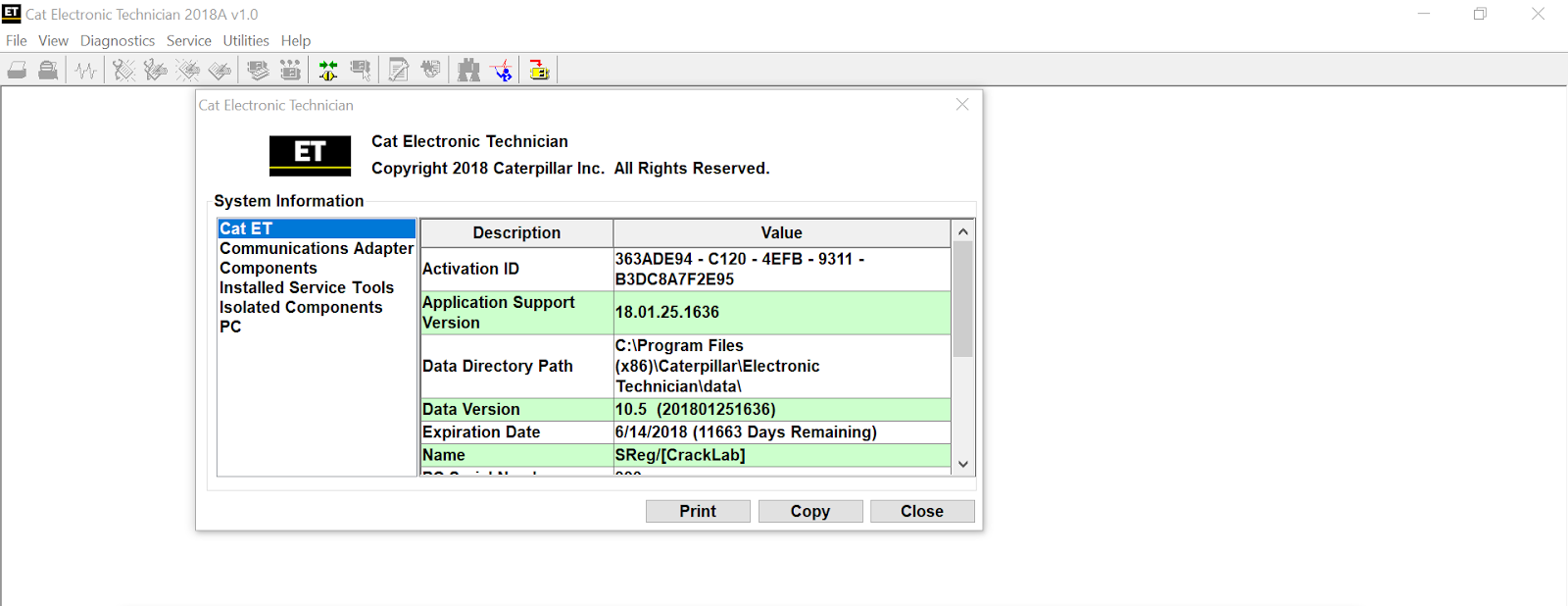Close the dialog with the X

pos(962,104)
